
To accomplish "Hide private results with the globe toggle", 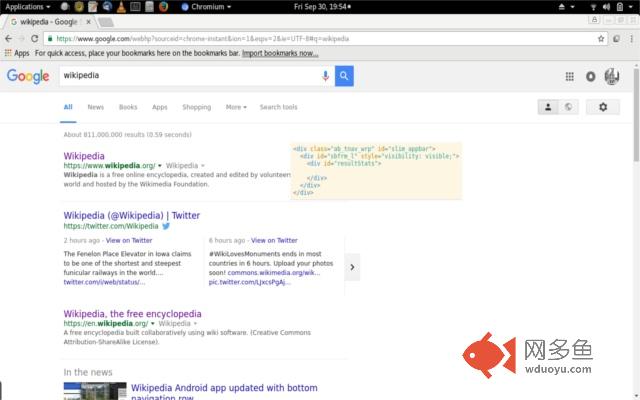I will (568, 107).
